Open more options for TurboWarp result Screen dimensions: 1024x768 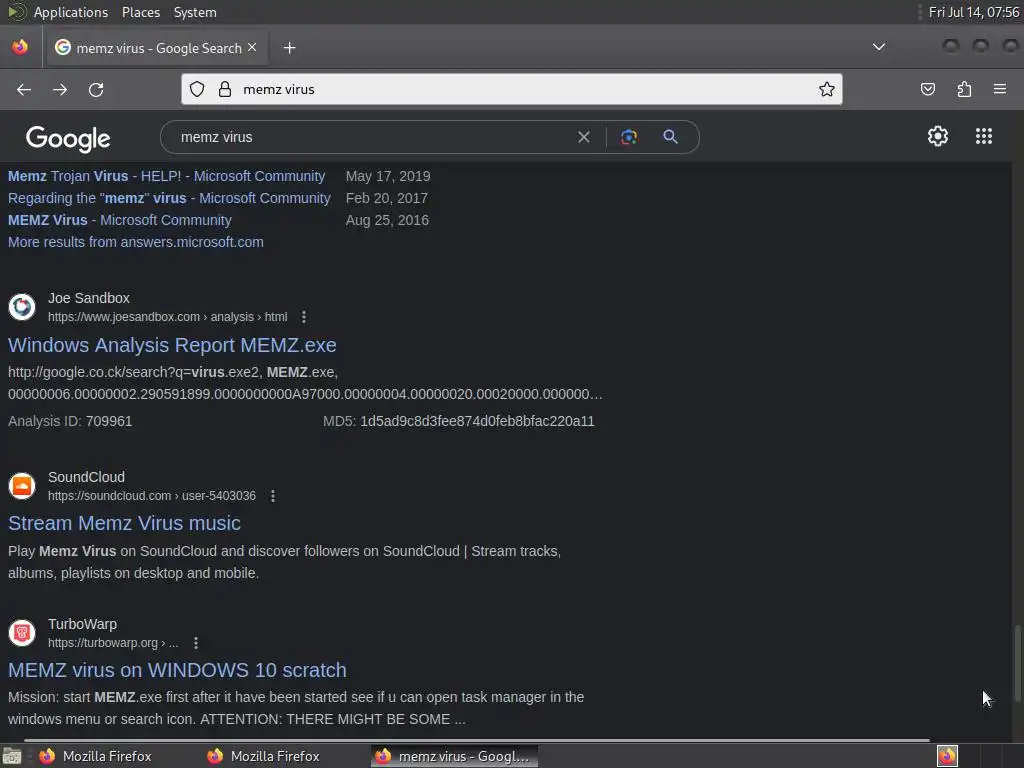(x=196, y=643)
